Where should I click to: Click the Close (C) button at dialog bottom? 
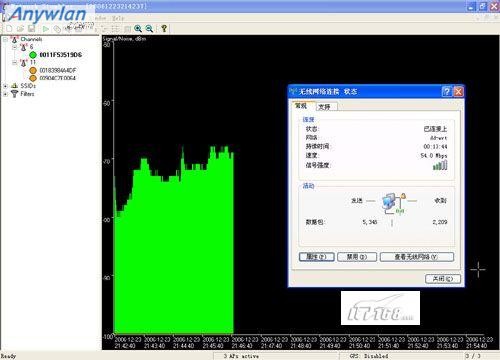[x=443, y=279]
